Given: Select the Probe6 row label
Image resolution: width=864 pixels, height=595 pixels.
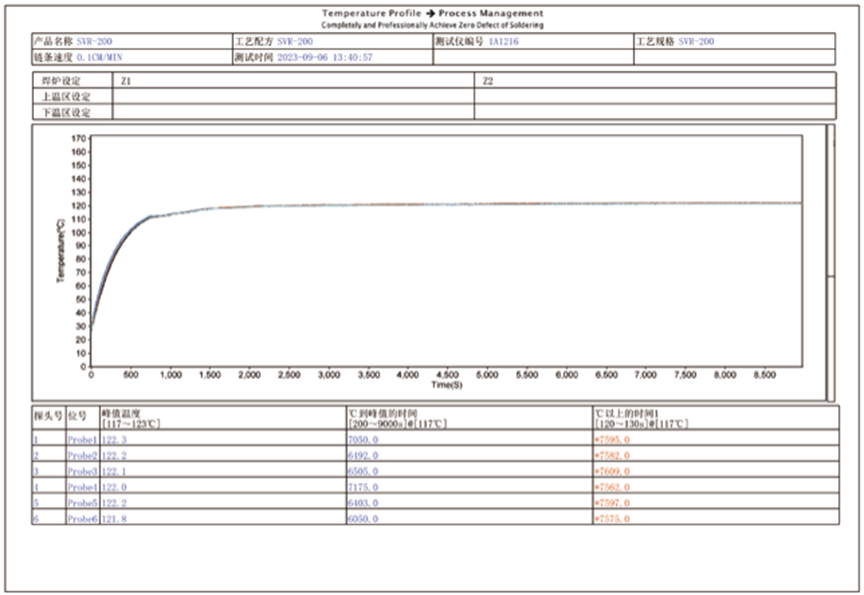Looking at the screenshot, I should tap(82, 519).
